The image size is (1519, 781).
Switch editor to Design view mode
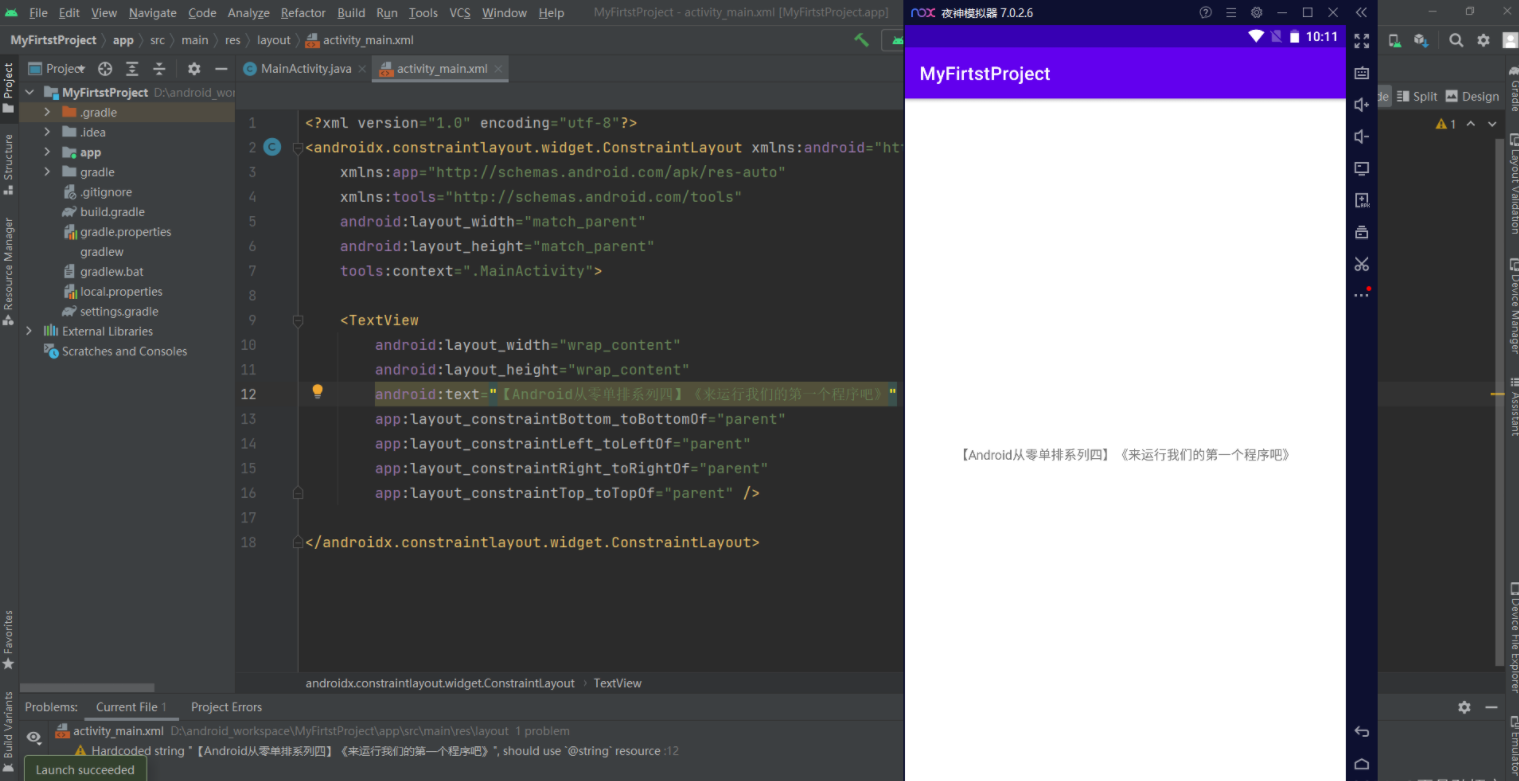1472,96
